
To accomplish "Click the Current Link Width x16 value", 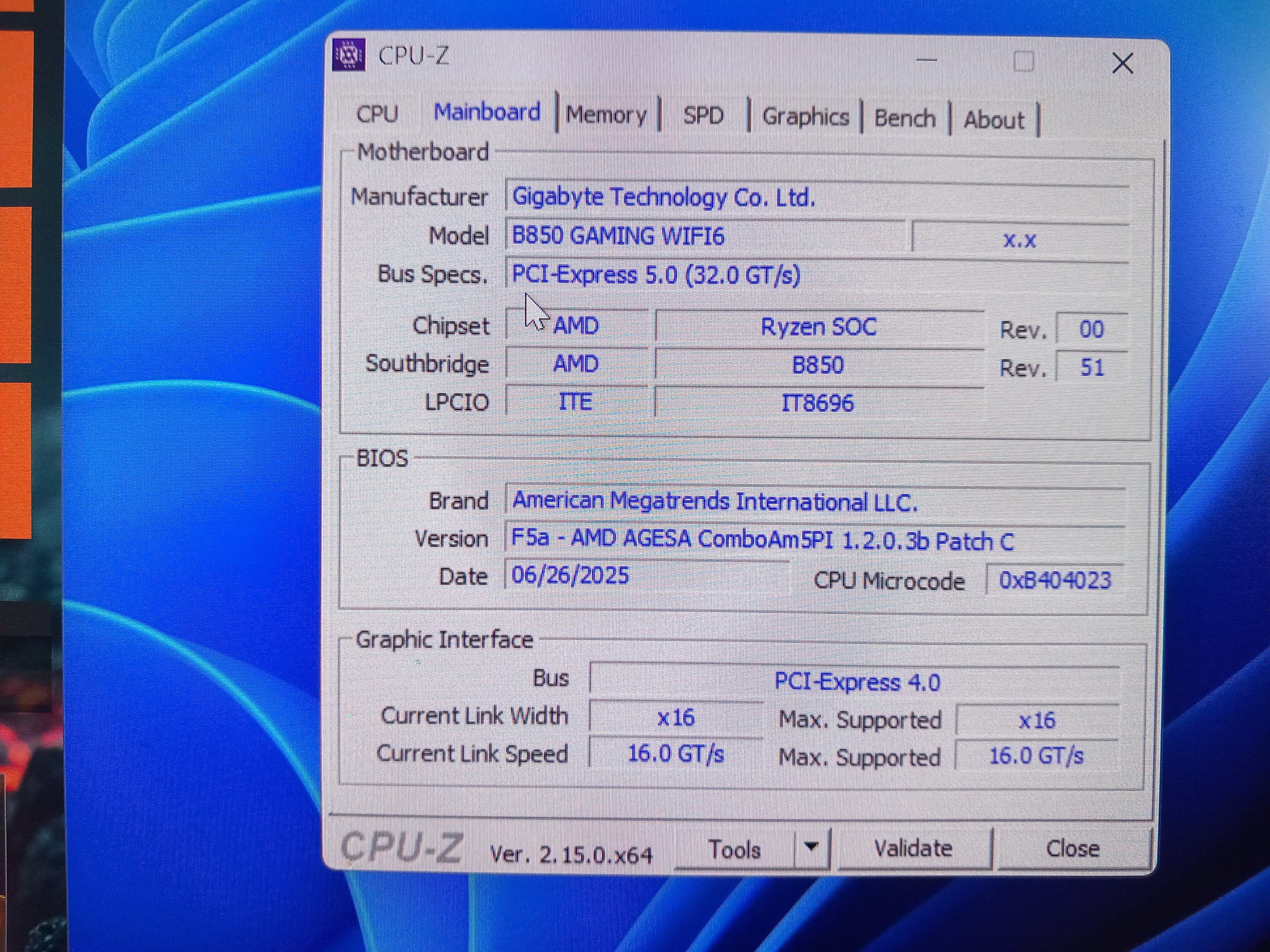I will [x=676, y=717].
